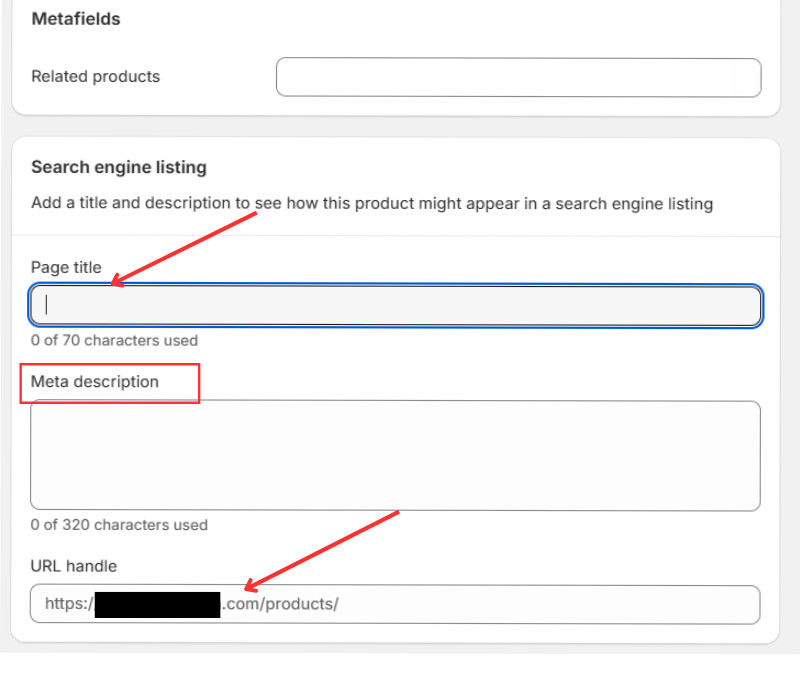Viewport: 800px width, 689px height.
Task: Click the 'https:/' prefix in URL handle
Action: 69,604
